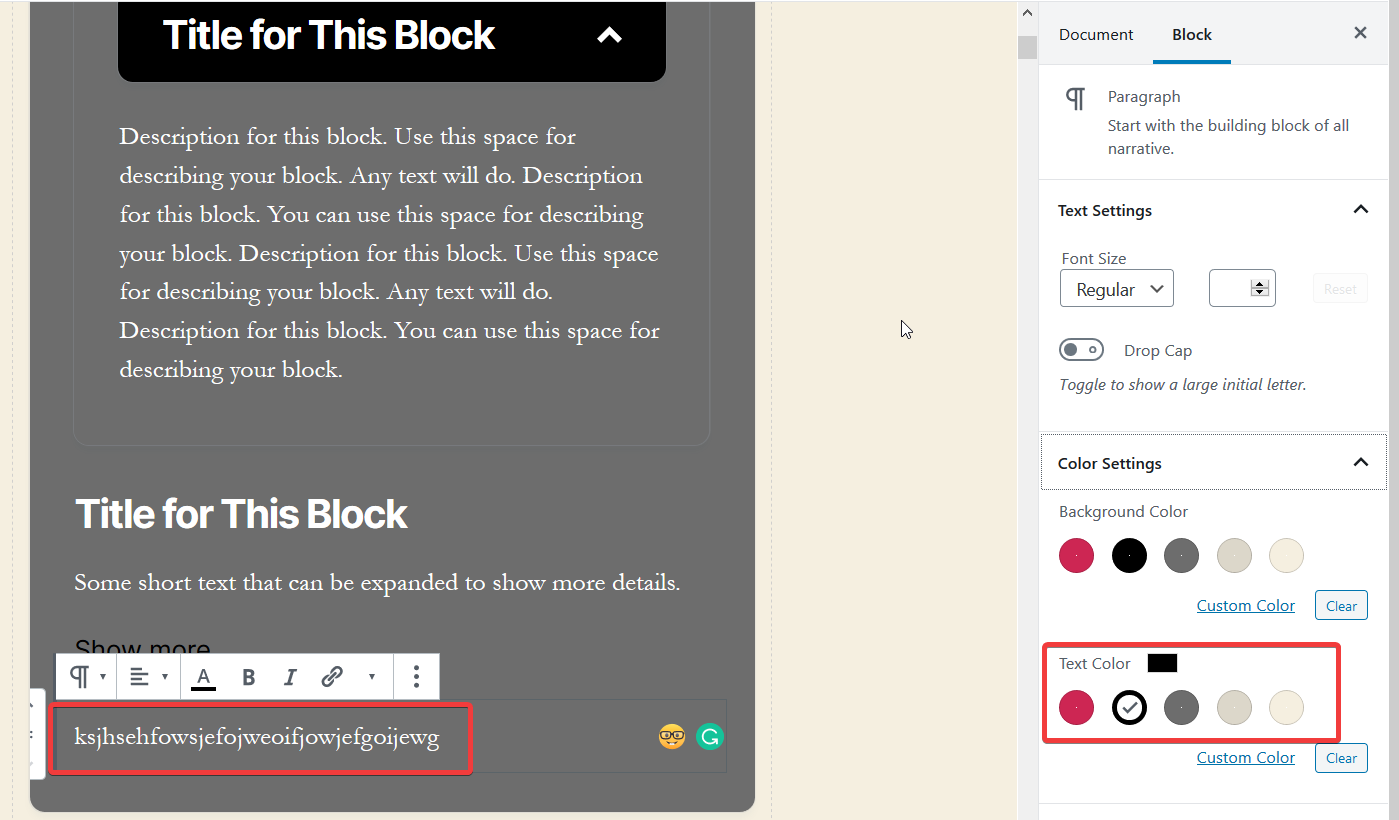The width and height of the screenshot is (1399, 820).
Task: Pick the cream background color swatch
Action: point(1286,555)
